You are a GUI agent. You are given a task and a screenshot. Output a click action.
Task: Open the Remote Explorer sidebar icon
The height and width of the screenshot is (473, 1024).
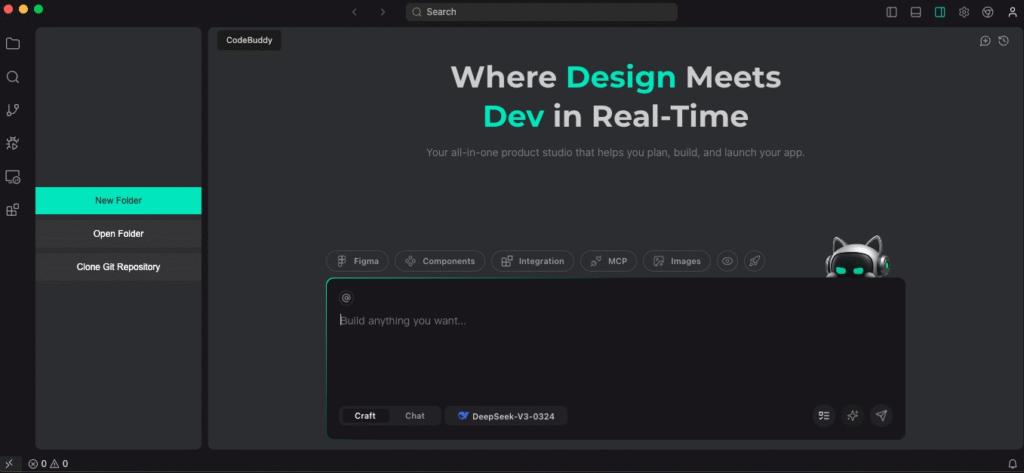click(13, 177)
